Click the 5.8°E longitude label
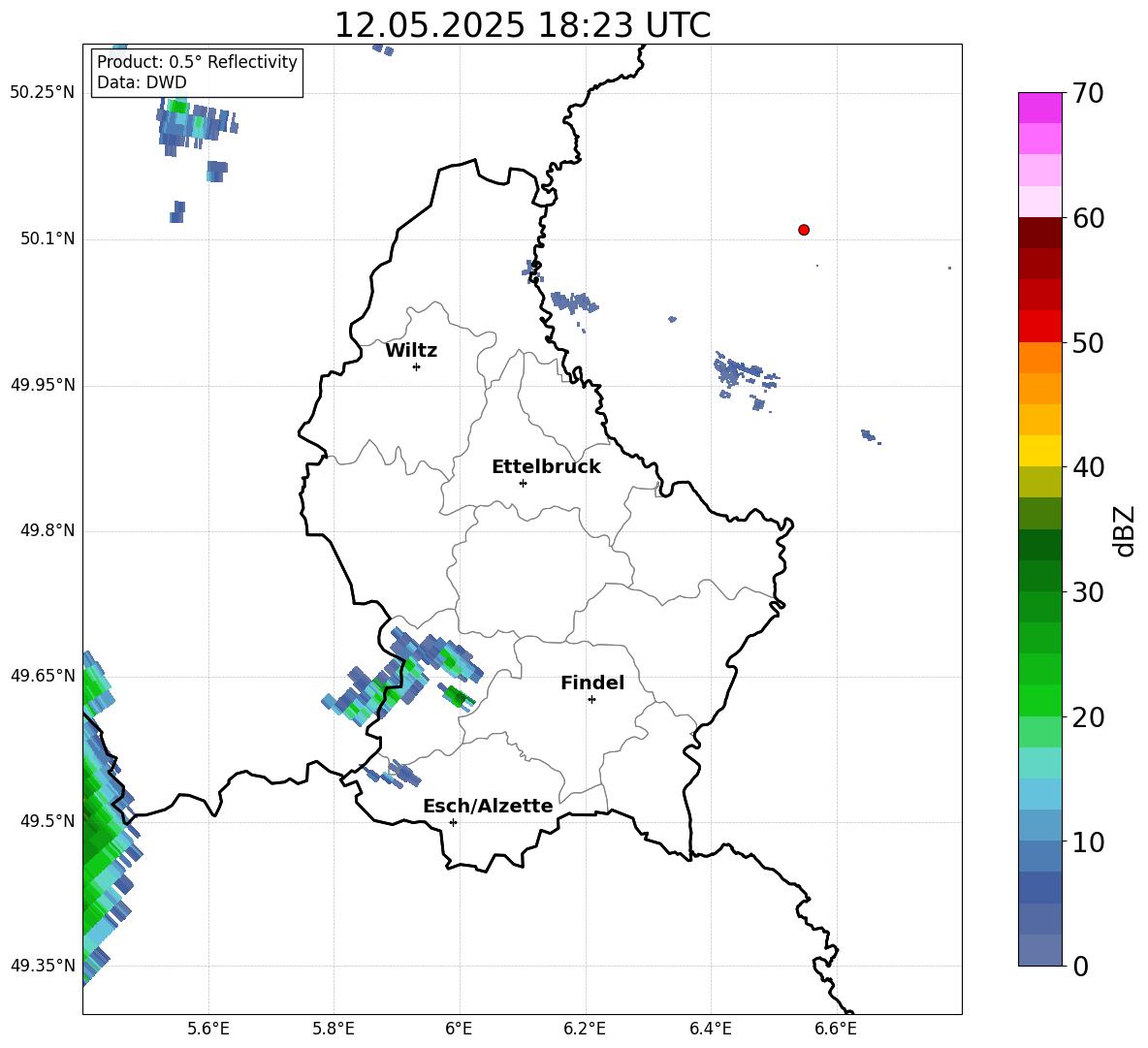The height and width of the screenshot is (1048, 1148). (334, 1029)
